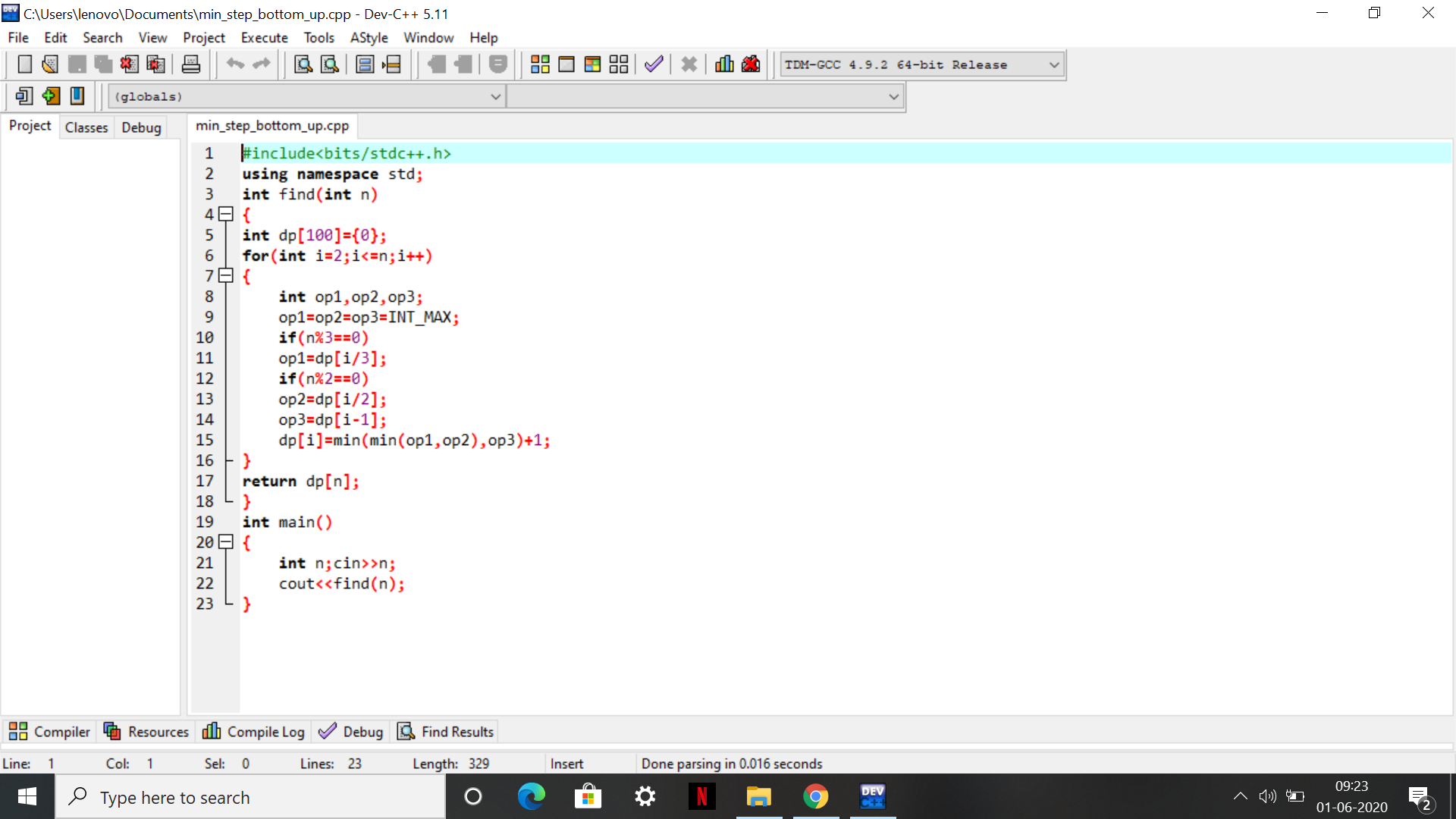1456x819 pixels.
Task: Open the Compiler bottom panel tab
Action: 50,732
